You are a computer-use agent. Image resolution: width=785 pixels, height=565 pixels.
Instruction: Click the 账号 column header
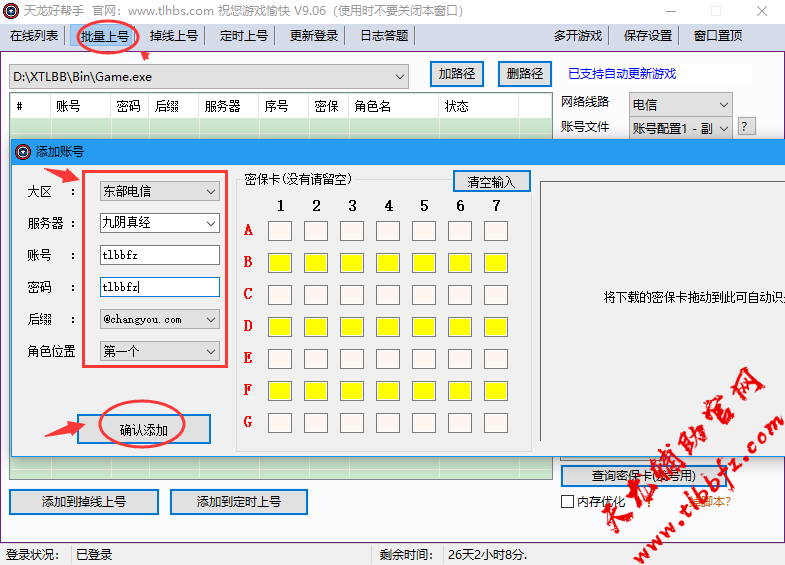[80, 106]
